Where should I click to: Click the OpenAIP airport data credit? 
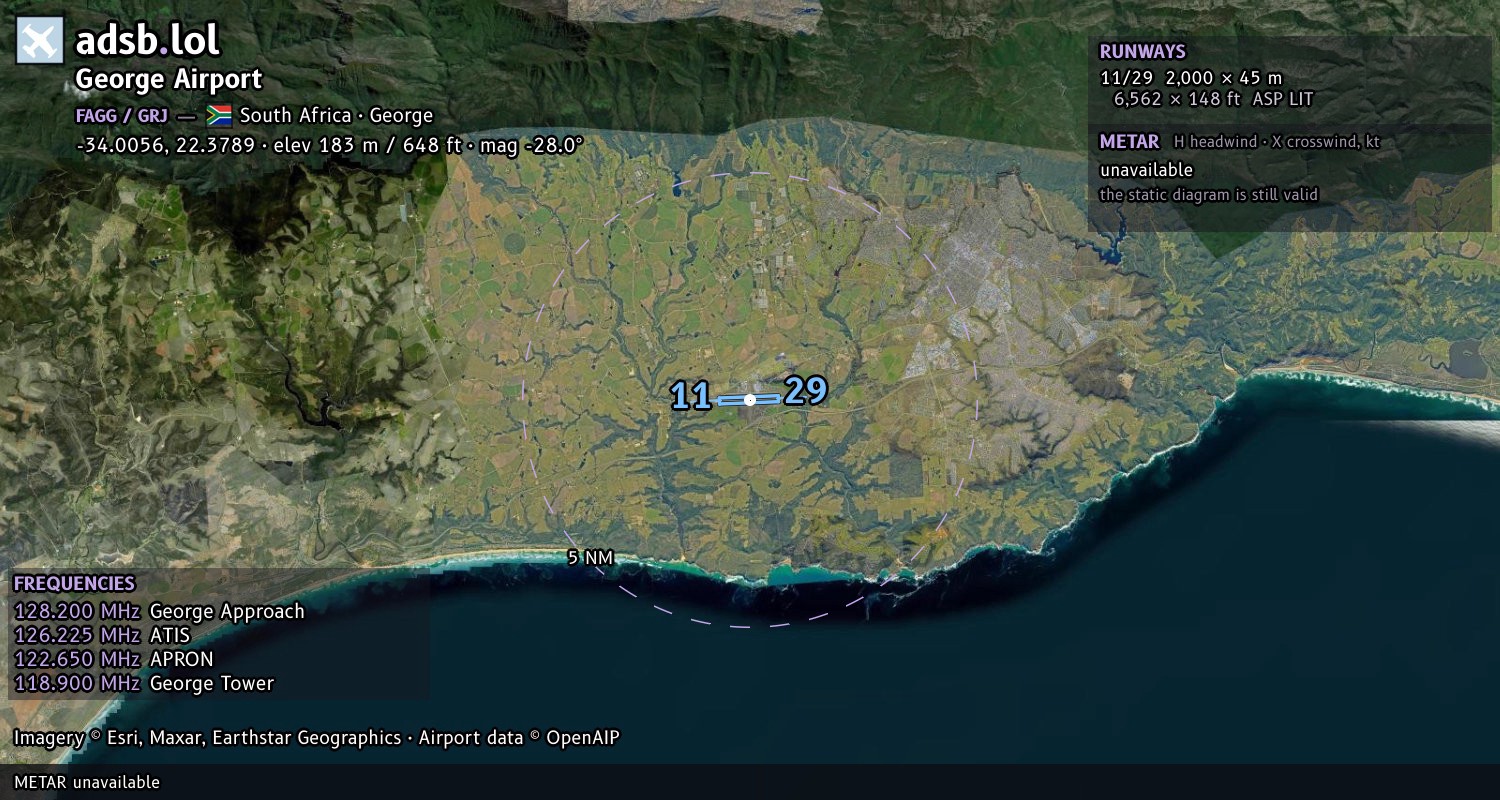pyautogui.click(x=519, y=738)
